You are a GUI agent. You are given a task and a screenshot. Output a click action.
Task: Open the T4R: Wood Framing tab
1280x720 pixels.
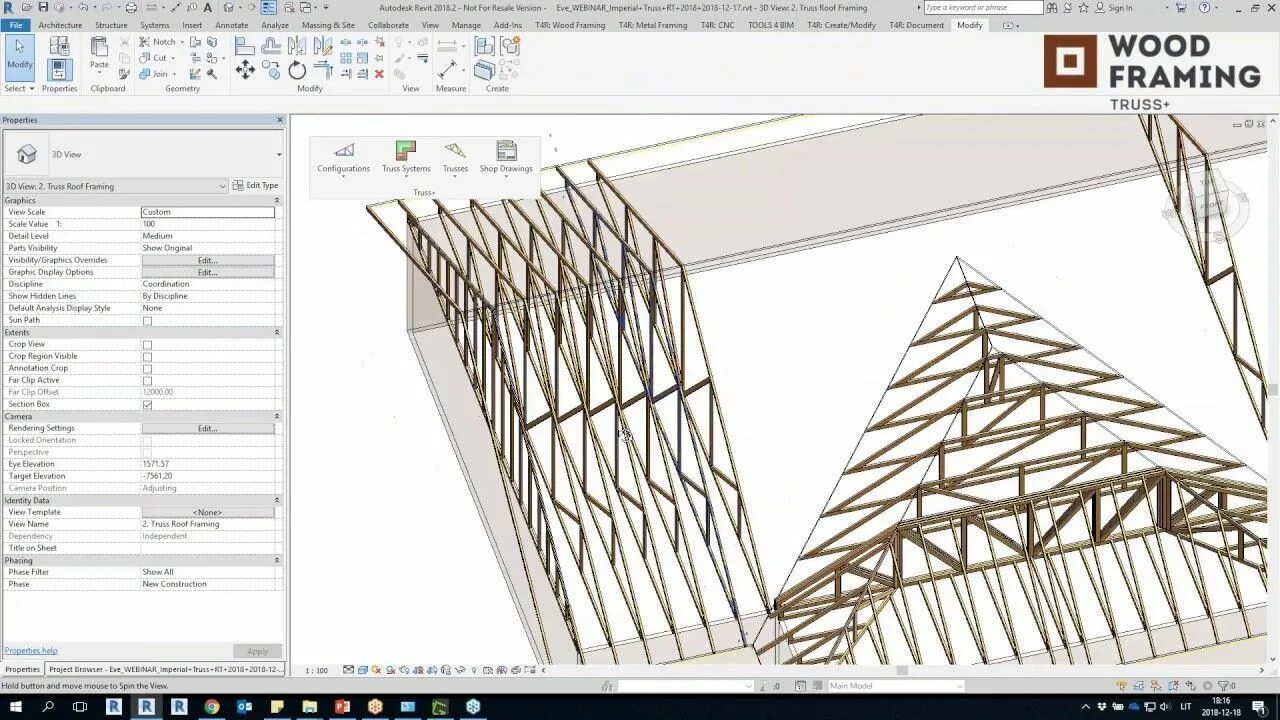coord(570,25)
